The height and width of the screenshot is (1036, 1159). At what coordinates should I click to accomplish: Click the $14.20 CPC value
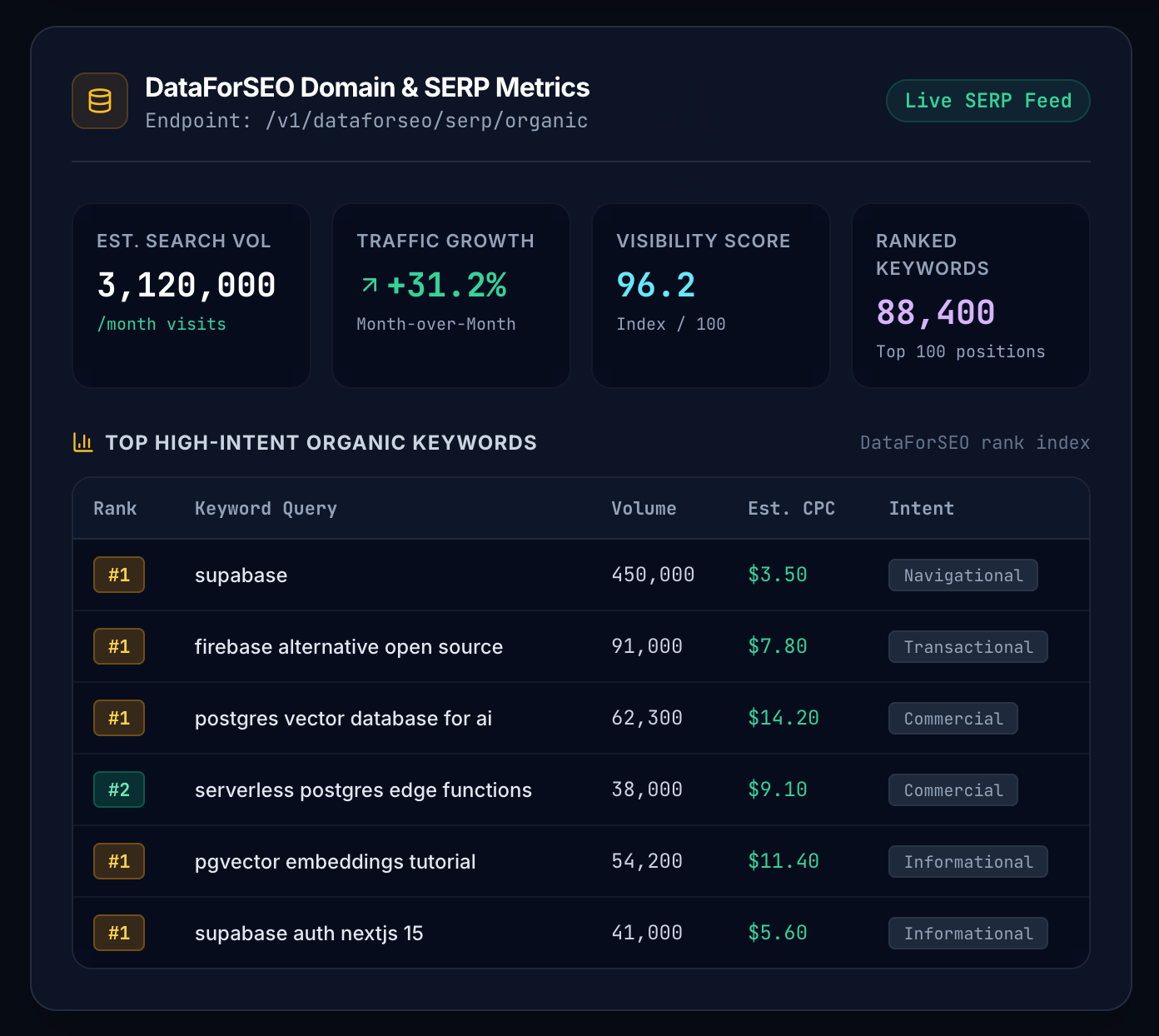click(783, 718)
